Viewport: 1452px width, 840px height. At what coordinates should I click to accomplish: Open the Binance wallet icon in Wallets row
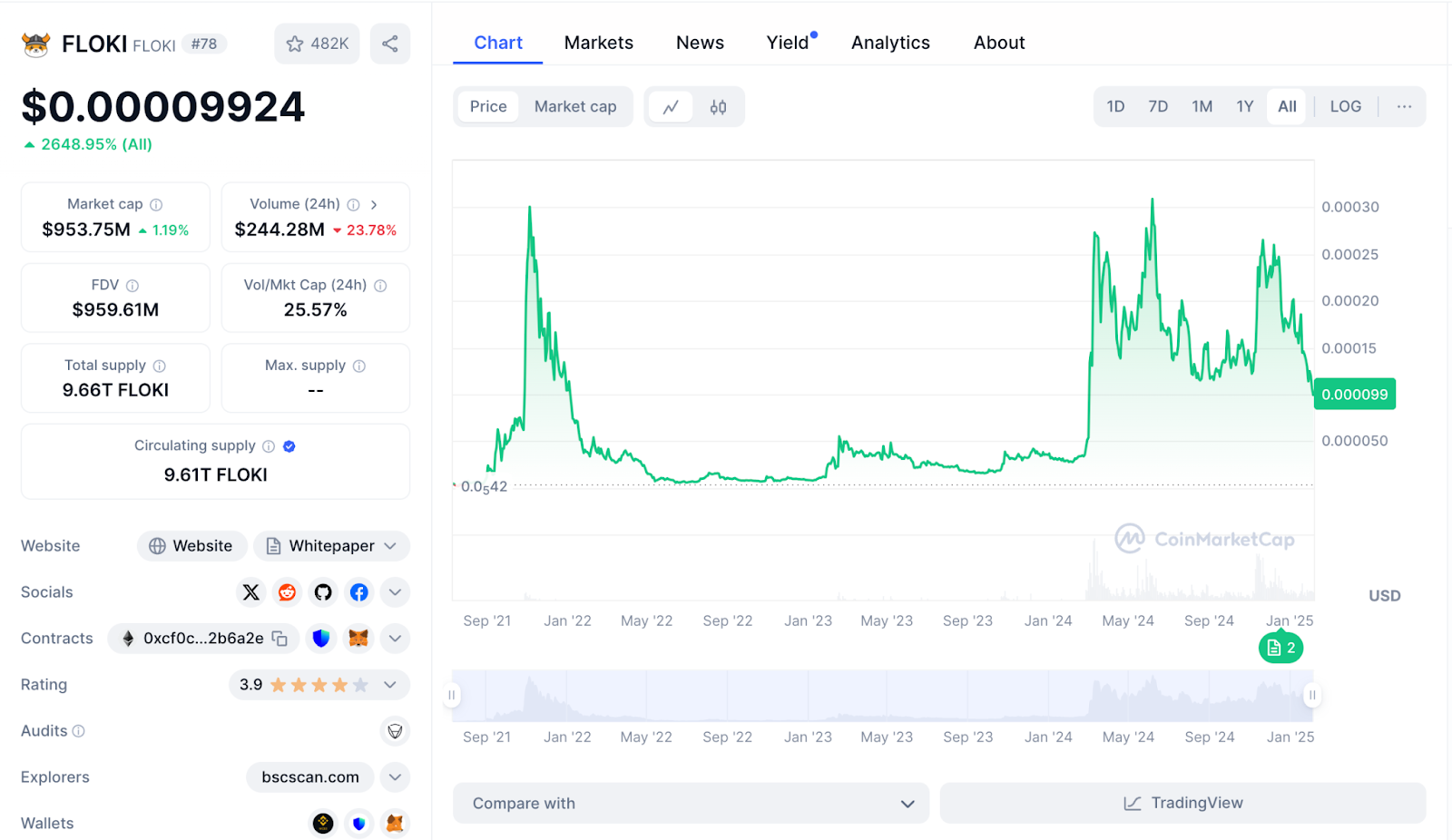[323, 824]
